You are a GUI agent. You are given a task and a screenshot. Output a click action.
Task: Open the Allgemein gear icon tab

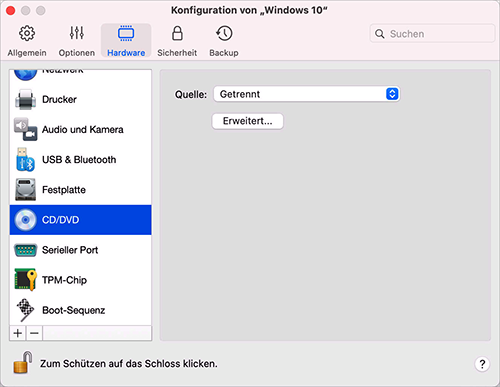click(x=27, y=33)
